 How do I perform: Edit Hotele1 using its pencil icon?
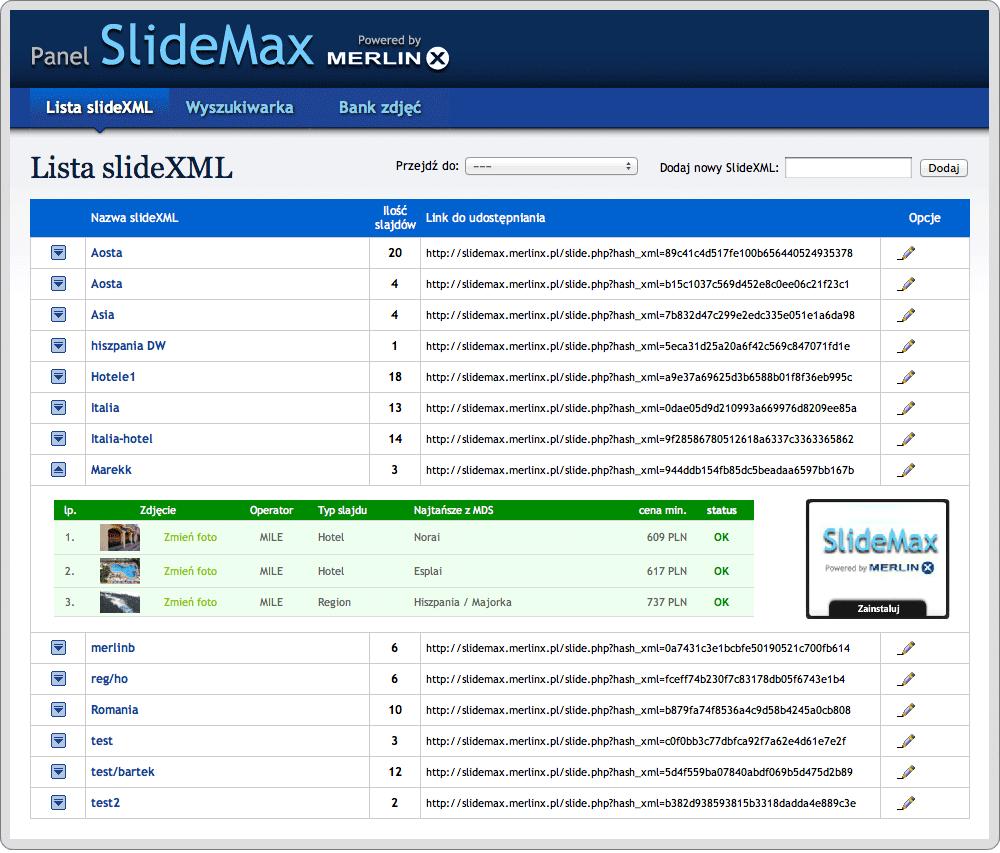tap(906, 377)
